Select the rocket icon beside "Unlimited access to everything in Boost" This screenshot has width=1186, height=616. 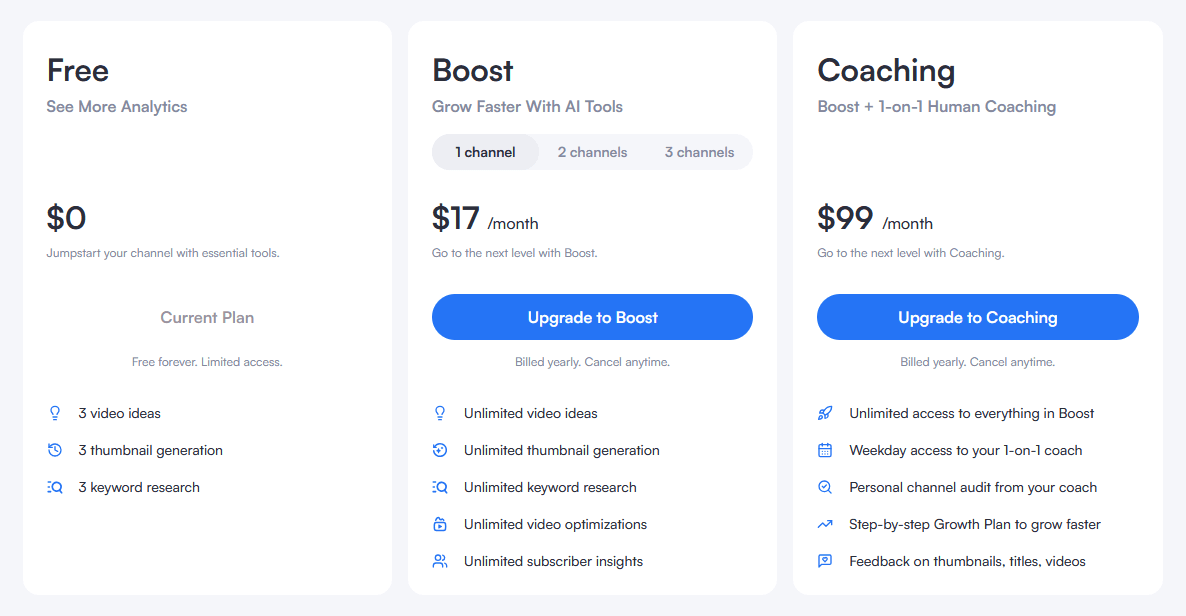click(825, 413)
